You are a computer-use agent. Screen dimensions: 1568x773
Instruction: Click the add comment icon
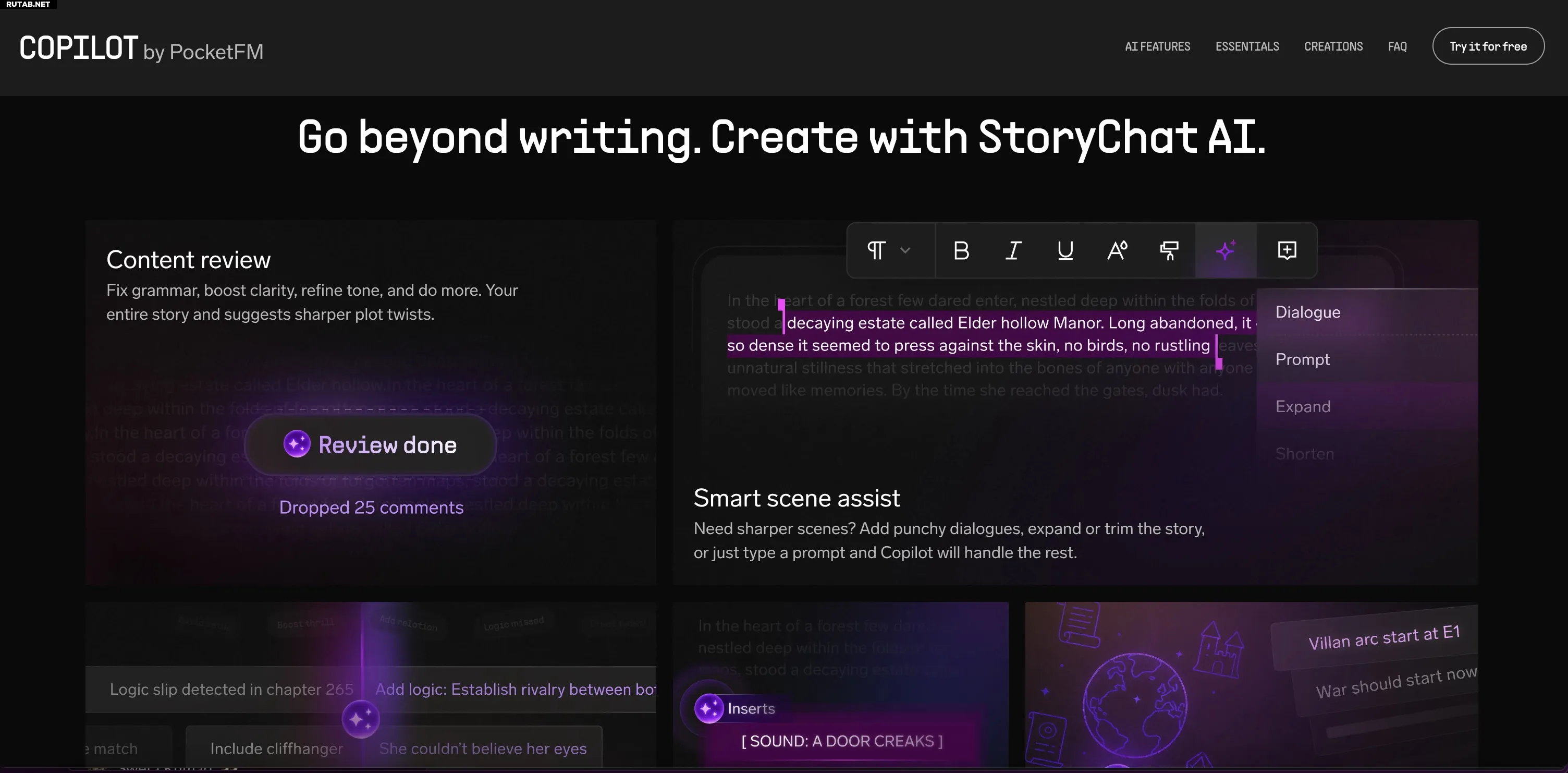pos(1287,250)
